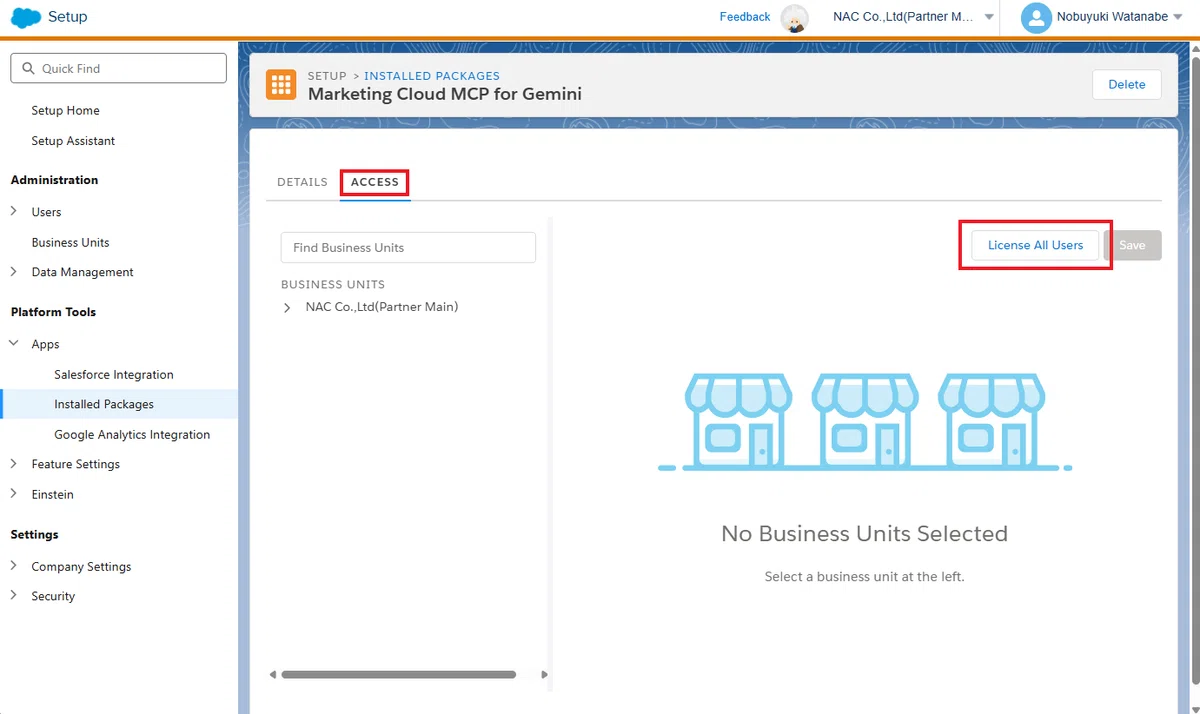Expand the Einstein section chevron
The image size is (1200, 714).
pyautogui.click(x=14, y=494)
